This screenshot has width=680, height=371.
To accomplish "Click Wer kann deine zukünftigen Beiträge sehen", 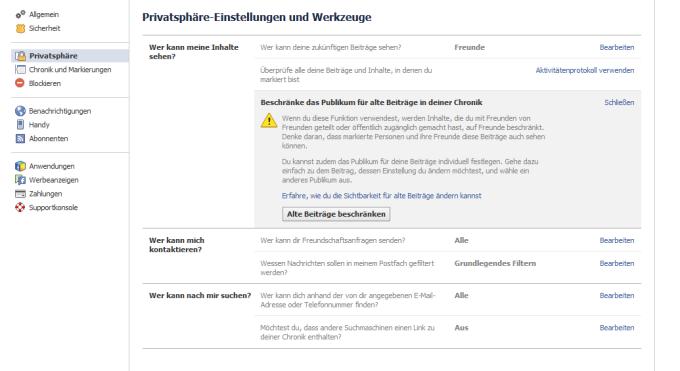I will tap(330, 47).
